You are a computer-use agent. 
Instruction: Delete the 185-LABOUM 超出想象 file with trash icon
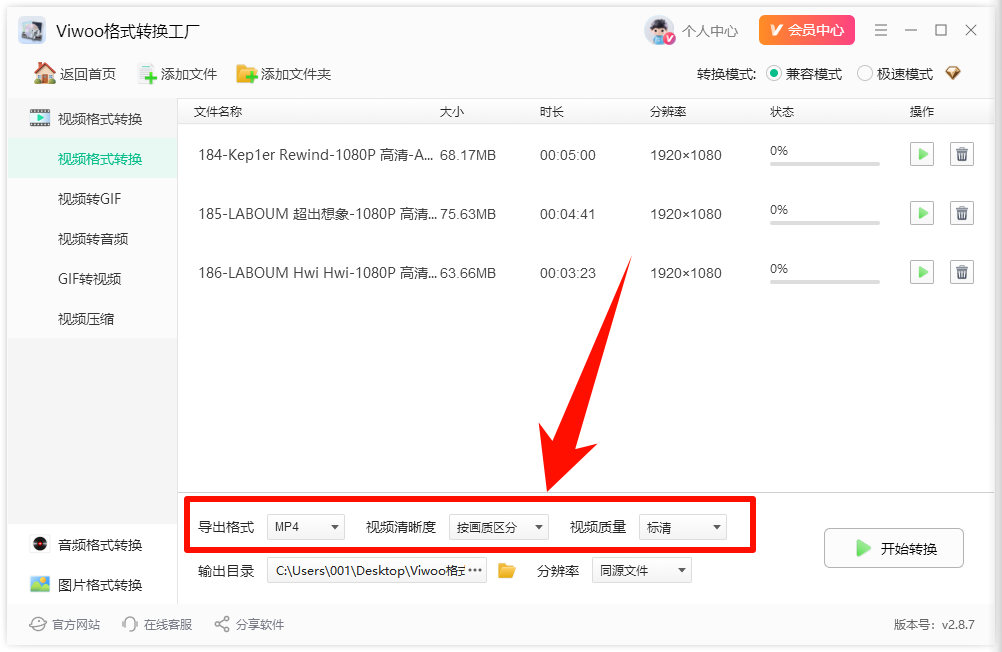pos(962,213)
